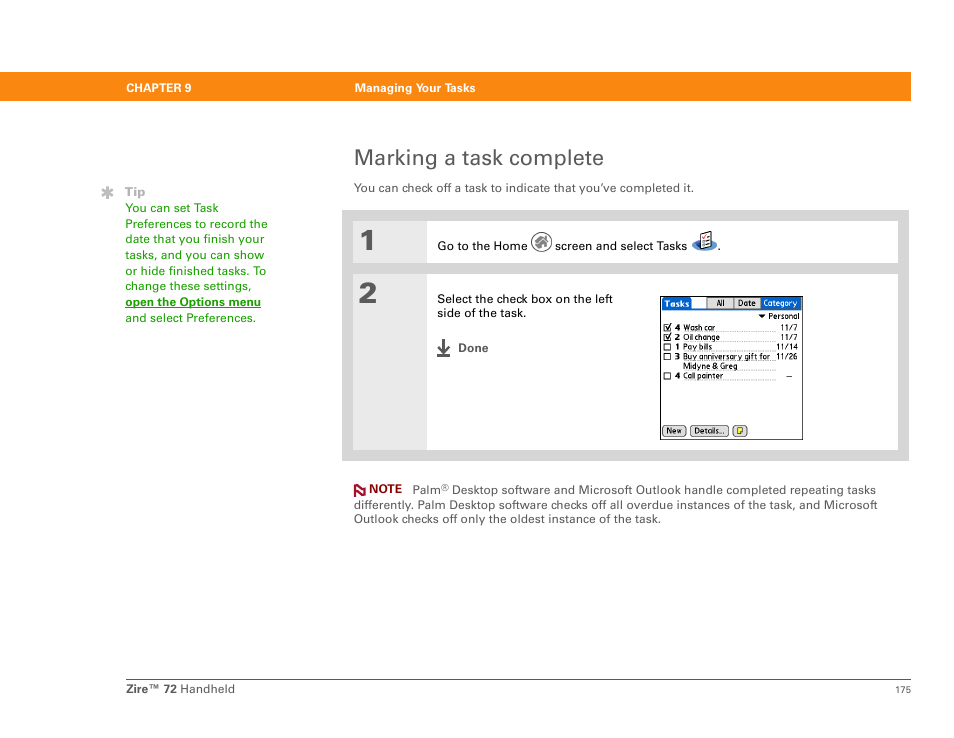The width and height of the screenshot is (954, 738).
Task: Click the dash due date of Call painter
Action: (789, 377)
